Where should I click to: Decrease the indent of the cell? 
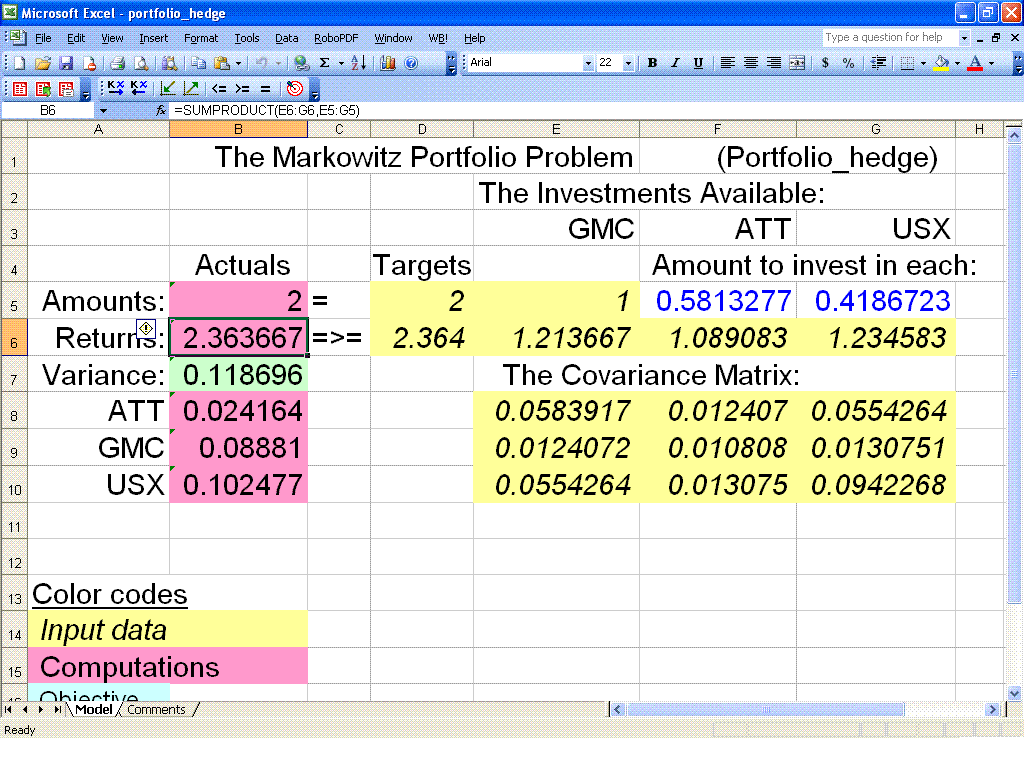point(878,63)
